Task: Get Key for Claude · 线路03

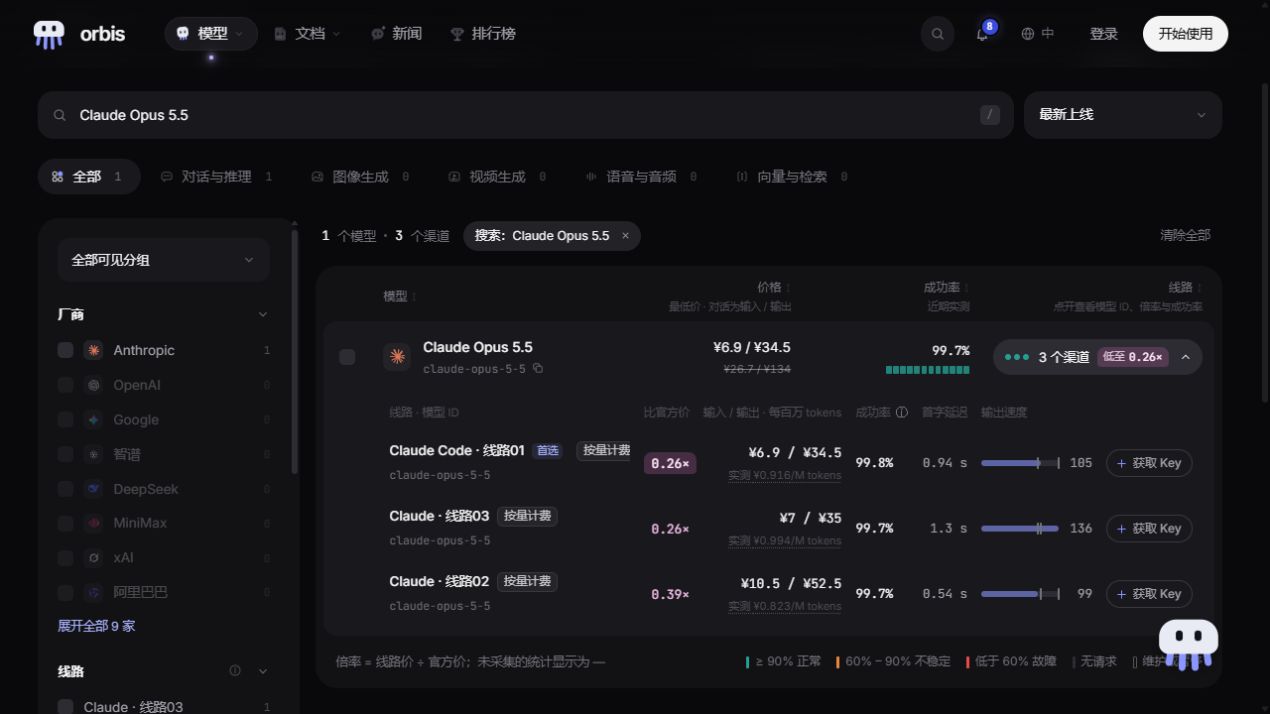Action: pyautogui.click(x=1149, y=528)
